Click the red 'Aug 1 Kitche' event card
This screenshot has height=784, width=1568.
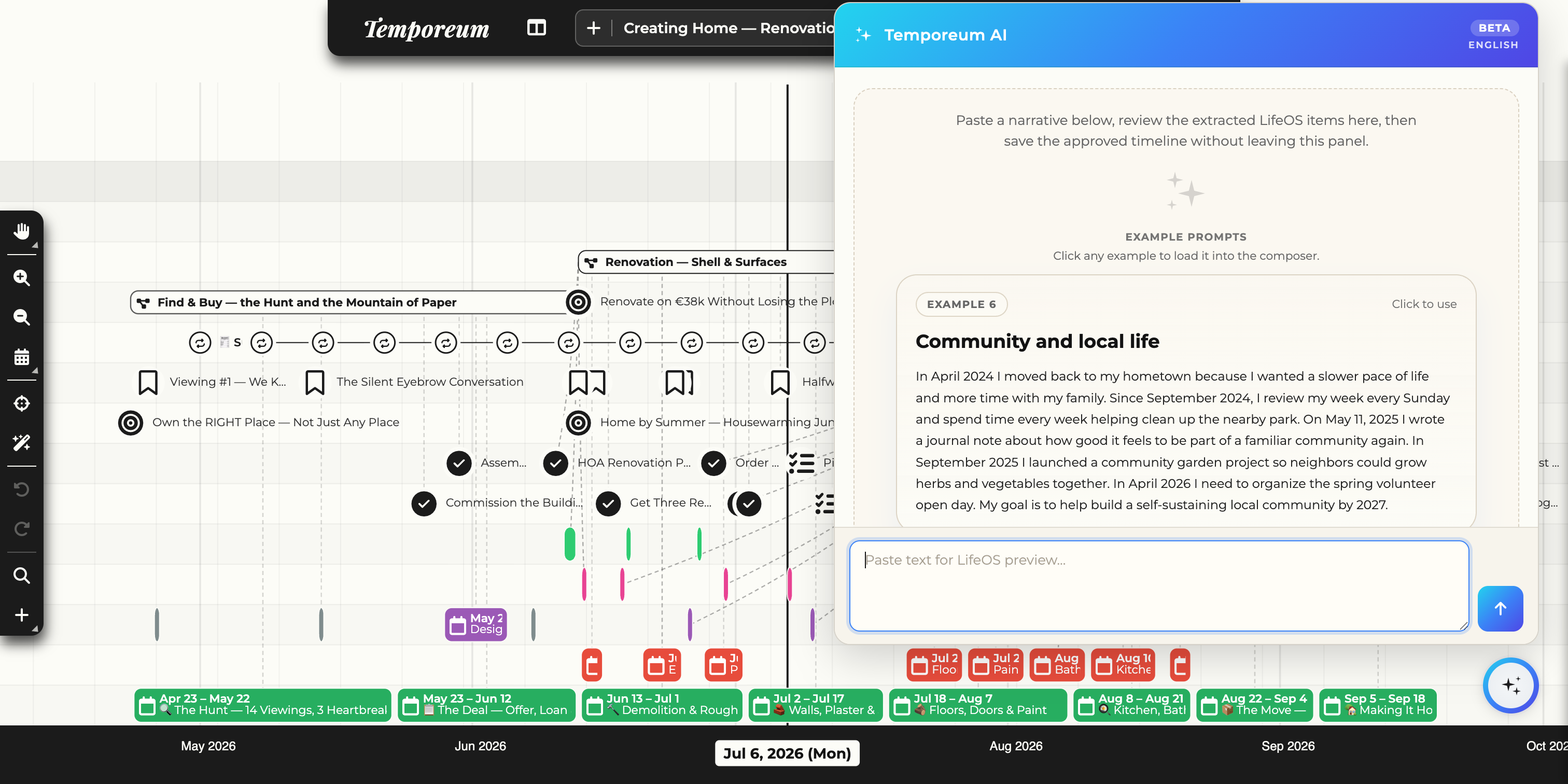[1123, 664]
